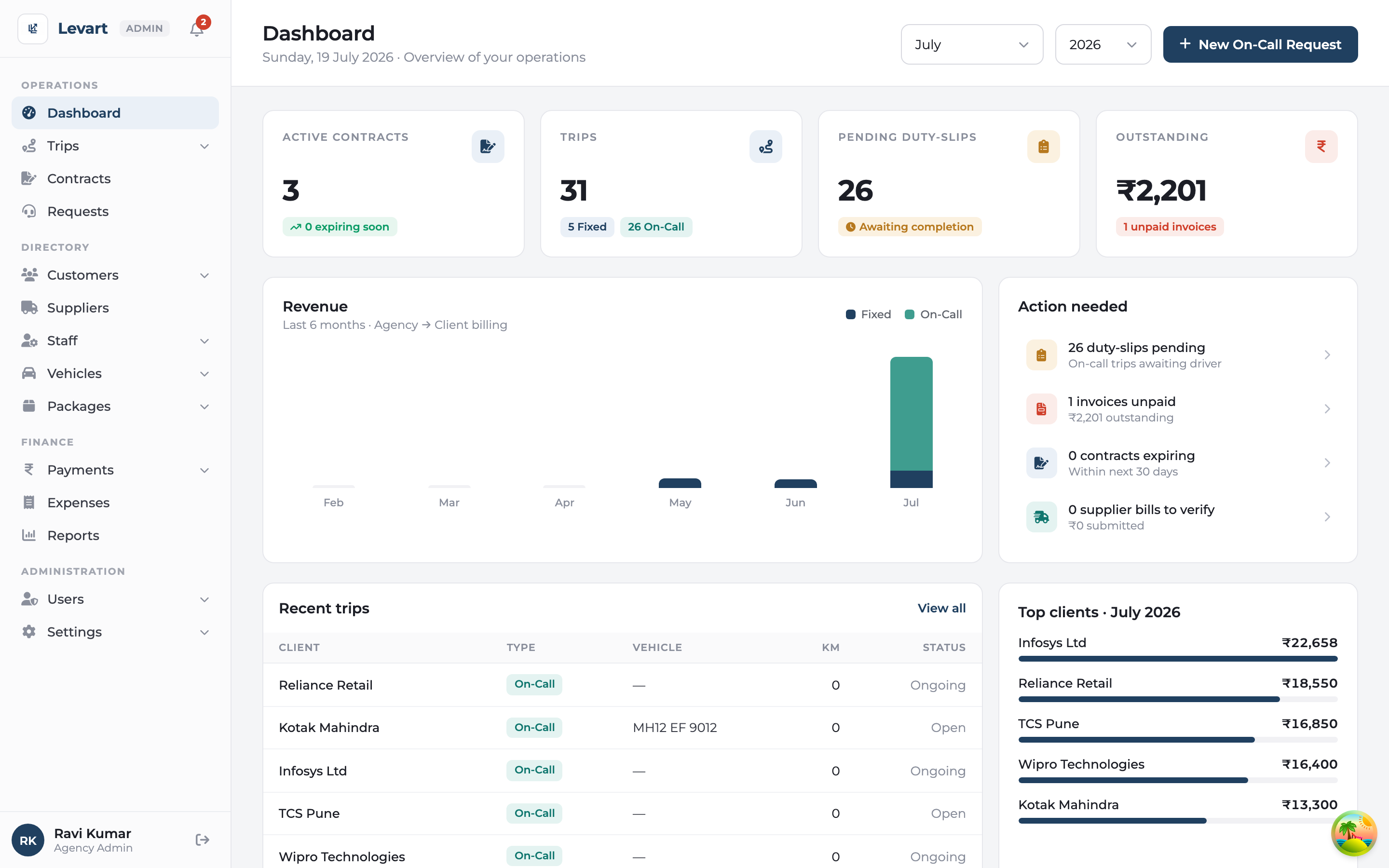Click the Reports chart icon
Viewport: 1389px width, 868px height.
[29, 535]
